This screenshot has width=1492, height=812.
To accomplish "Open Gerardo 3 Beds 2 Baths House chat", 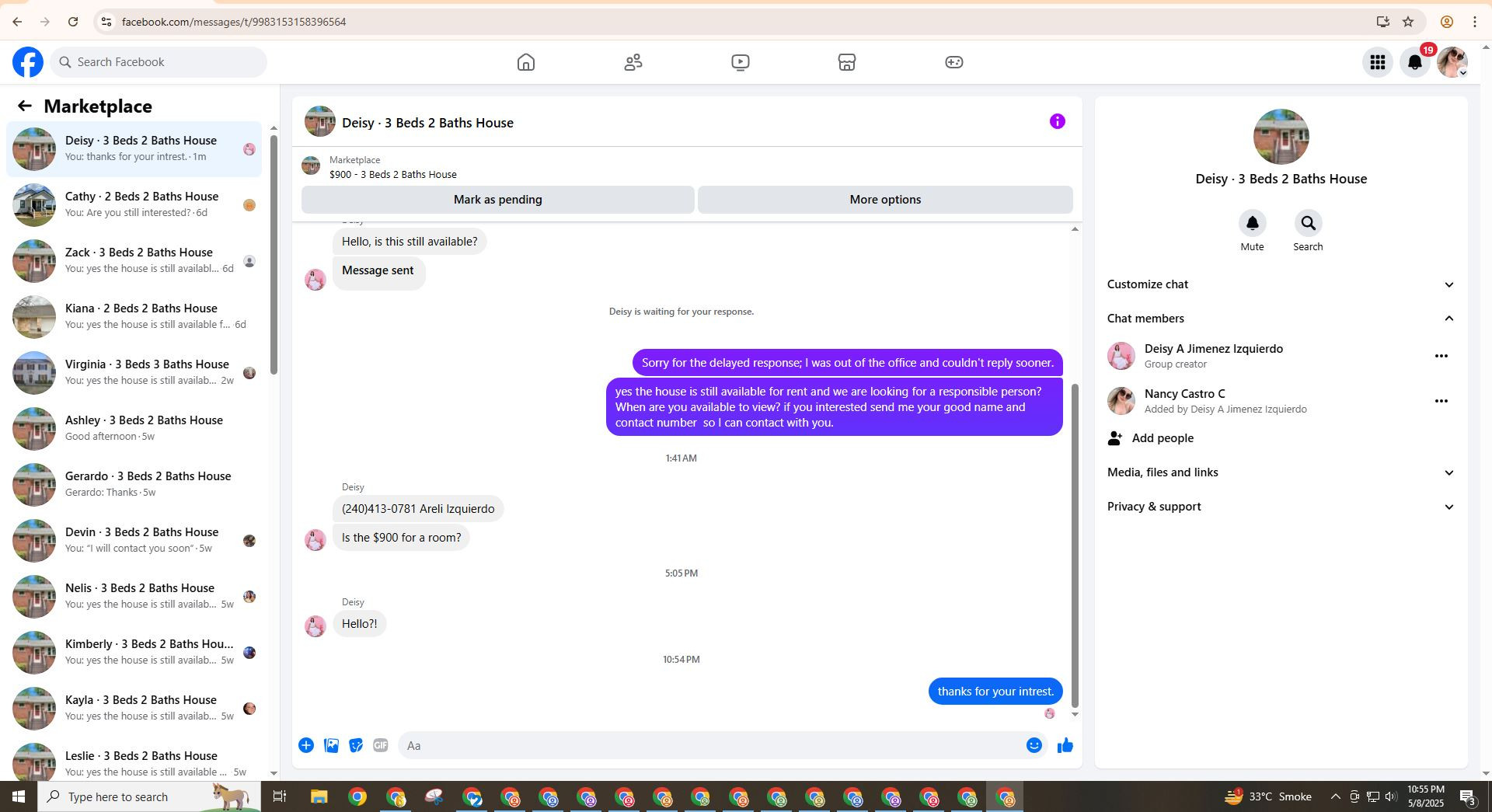I will [134, 485].
